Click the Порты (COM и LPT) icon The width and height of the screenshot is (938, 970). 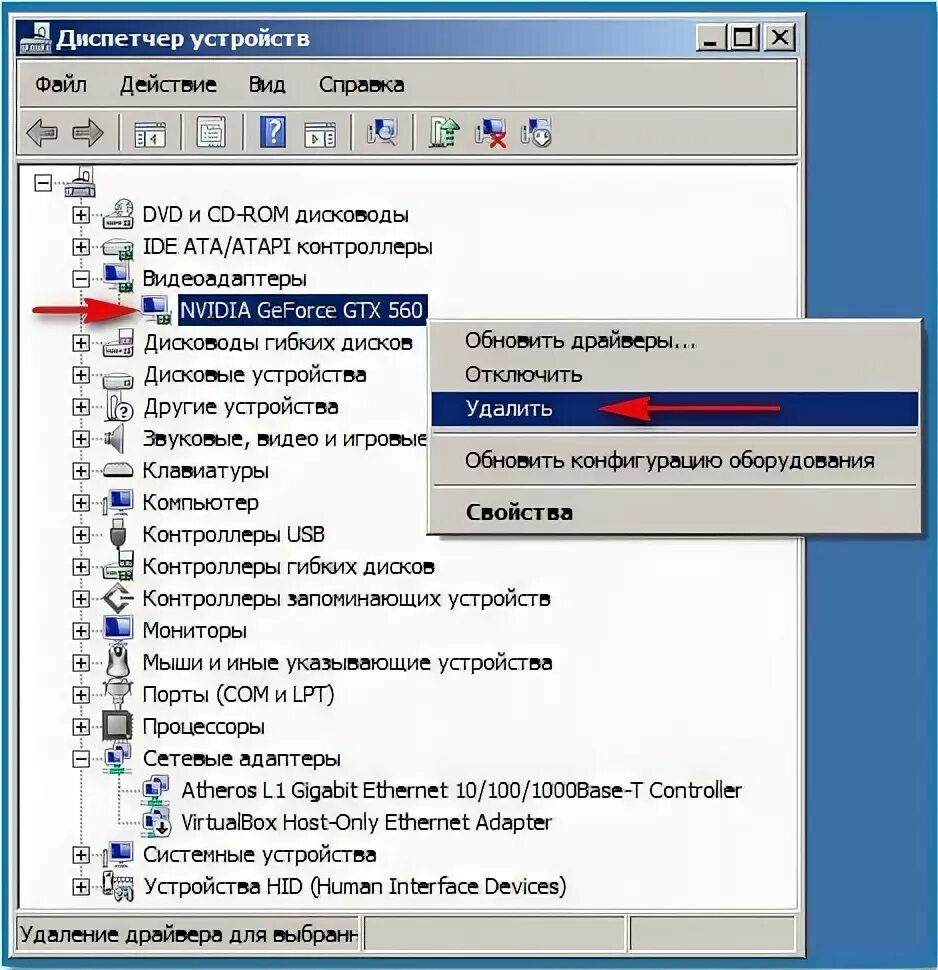118,693
